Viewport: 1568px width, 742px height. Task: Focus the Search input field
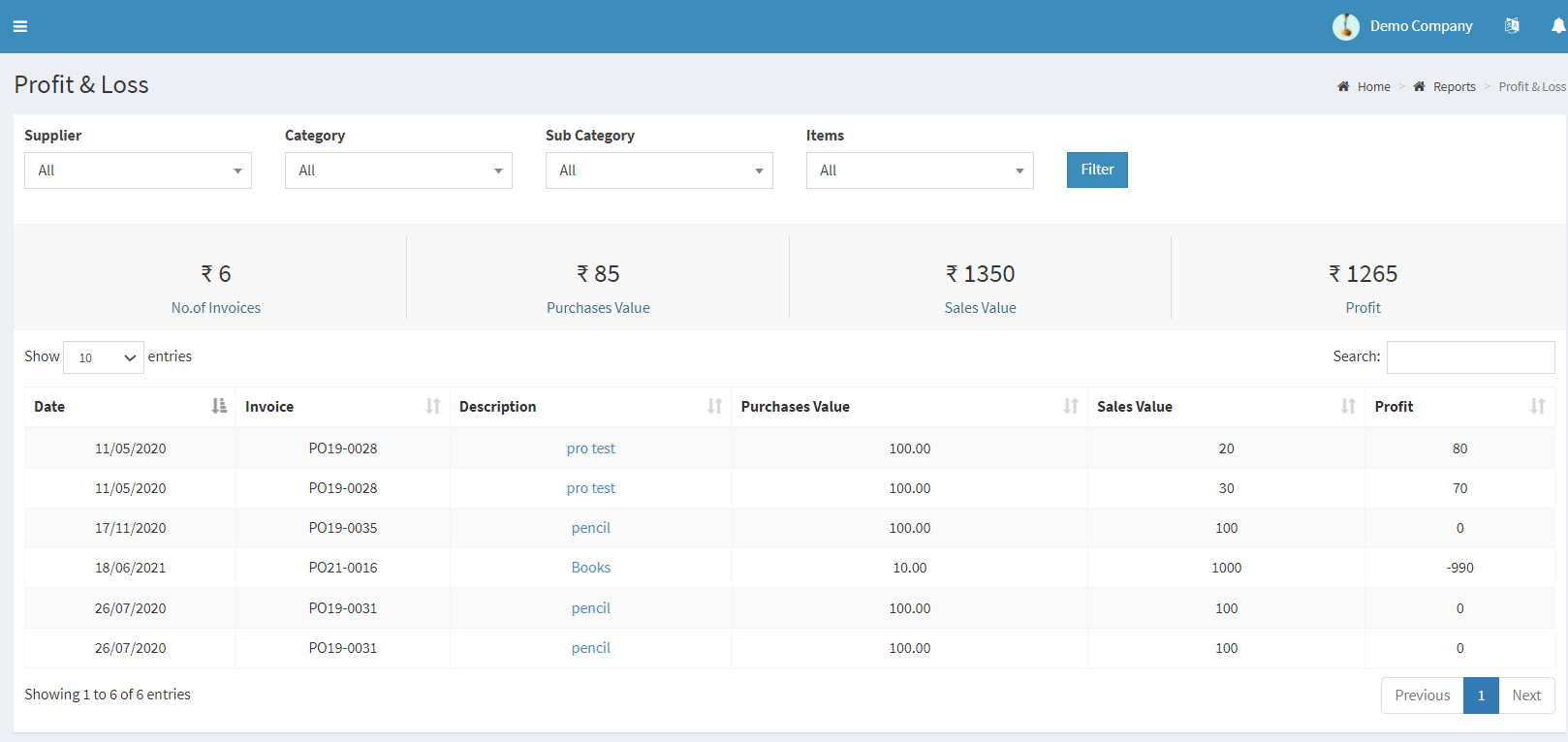[x=1470, y=357]
